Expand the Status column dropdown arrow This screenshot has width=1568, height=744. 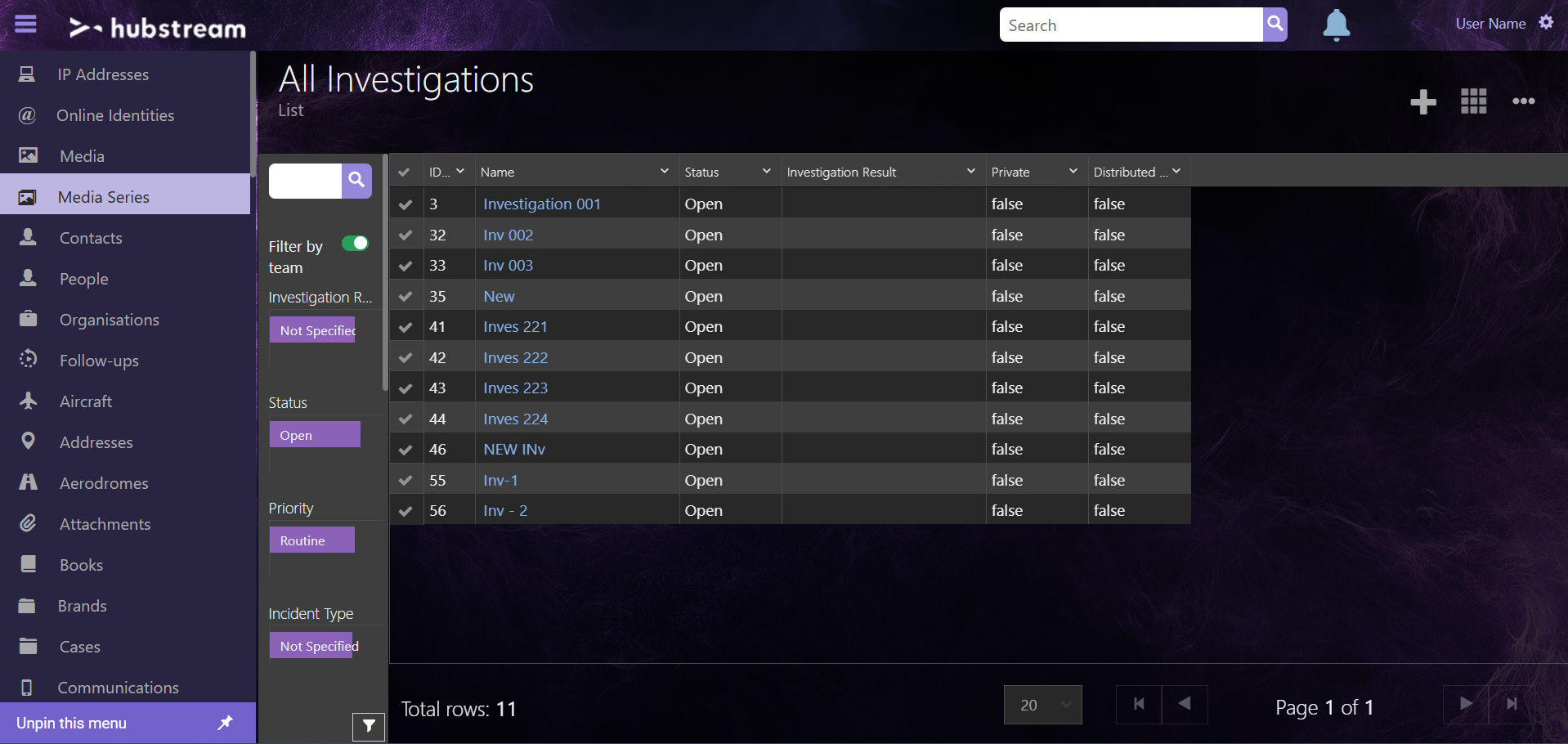point(766,172)
